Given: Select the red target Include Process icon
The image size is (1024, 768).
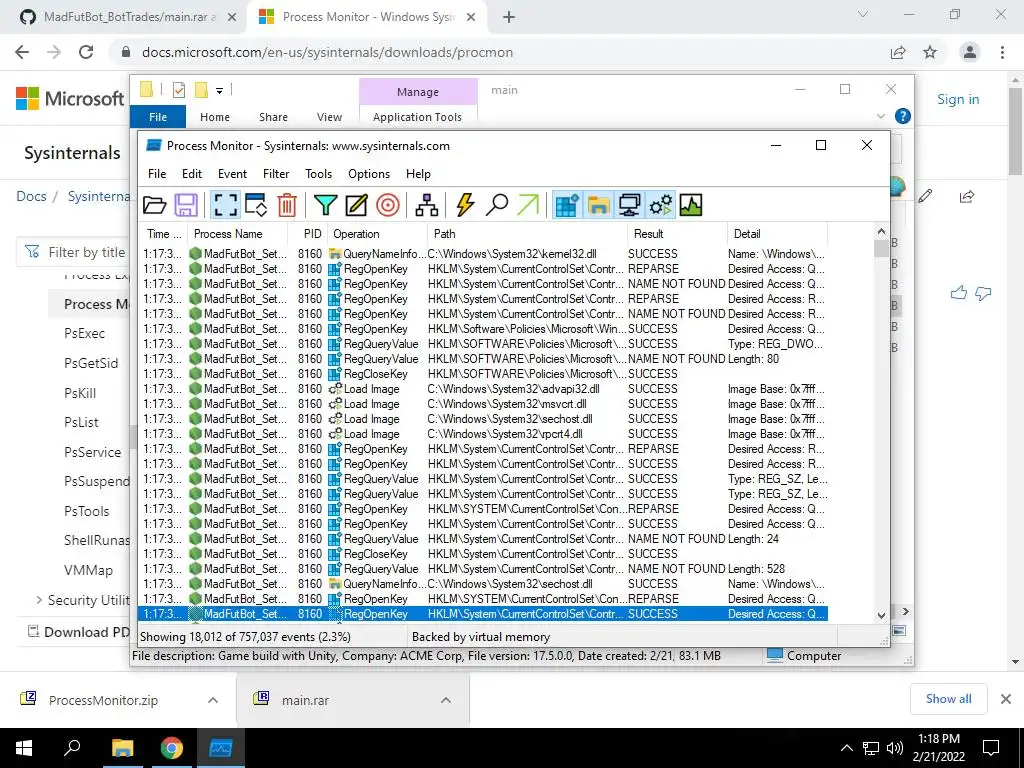Looking at the screenshot, I should 387,205.
